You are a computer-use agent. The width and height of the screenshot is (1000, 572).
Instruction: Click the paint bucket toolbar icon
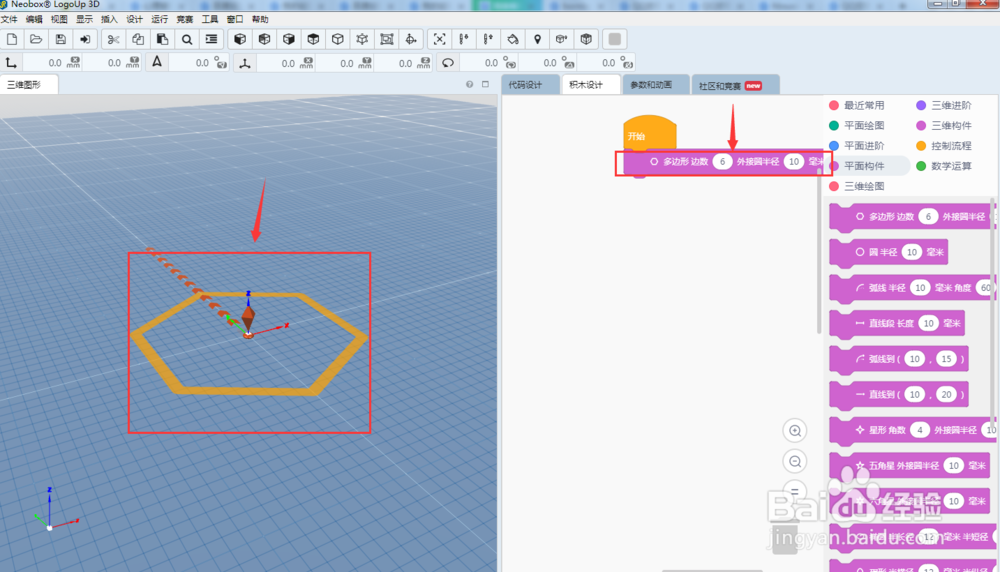[x=513, y=40]
